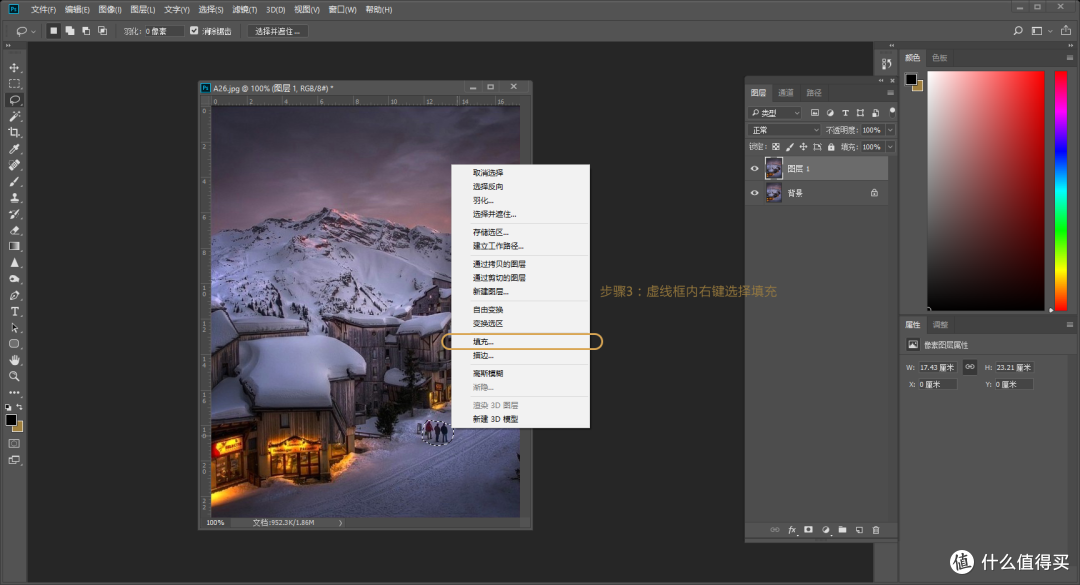Click the Add layer mask icon
Viewport: 1080px width, 585px height.
807,529
